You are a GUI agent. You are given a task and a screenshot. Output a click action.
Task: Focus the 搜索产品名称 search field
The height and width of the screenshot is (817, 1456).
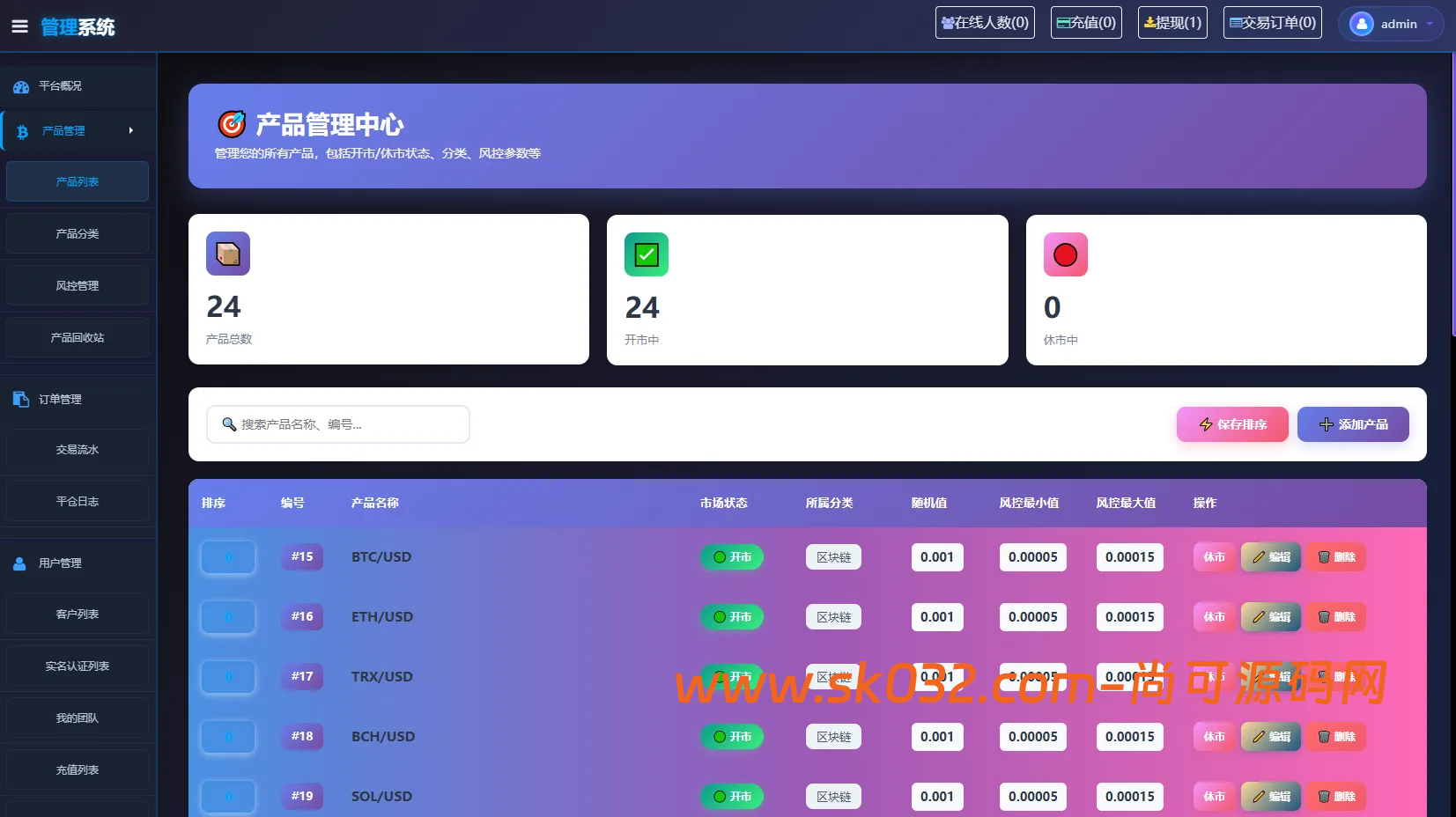pos(338,424)
